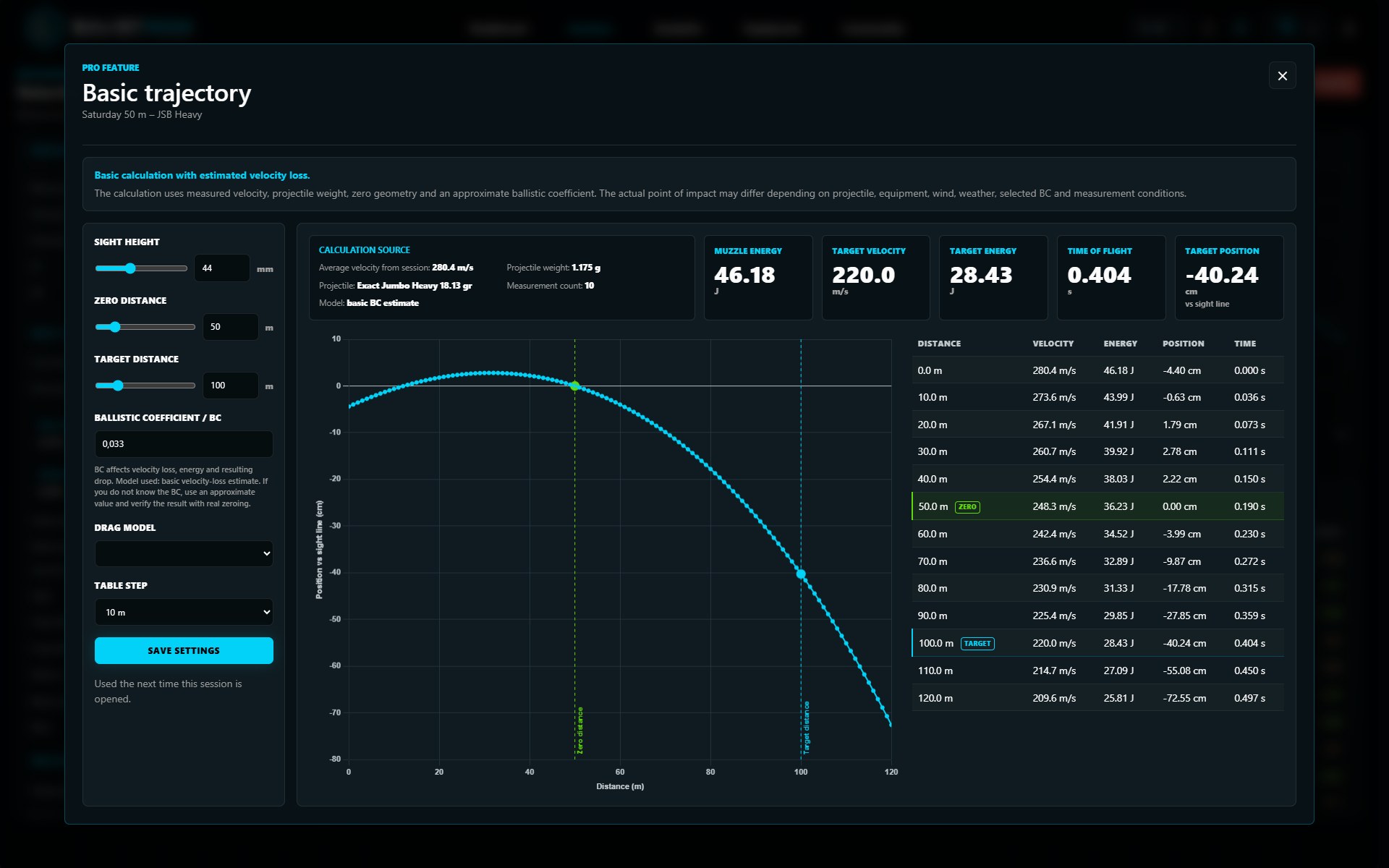Edit the sight height value field
Viewport: 1389px width, 868px height.
[x=222, y=268]
